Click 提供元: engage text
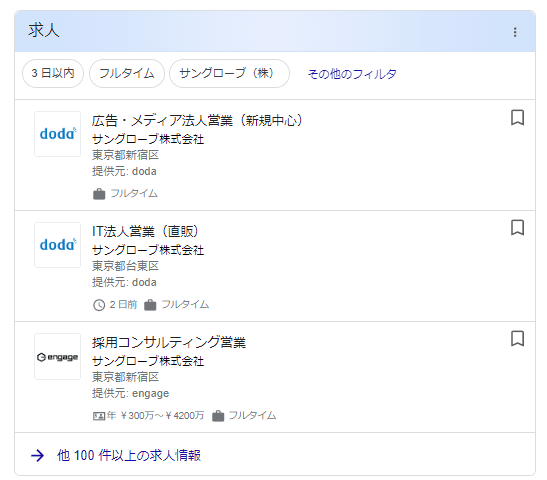 [x=130, y=393]
